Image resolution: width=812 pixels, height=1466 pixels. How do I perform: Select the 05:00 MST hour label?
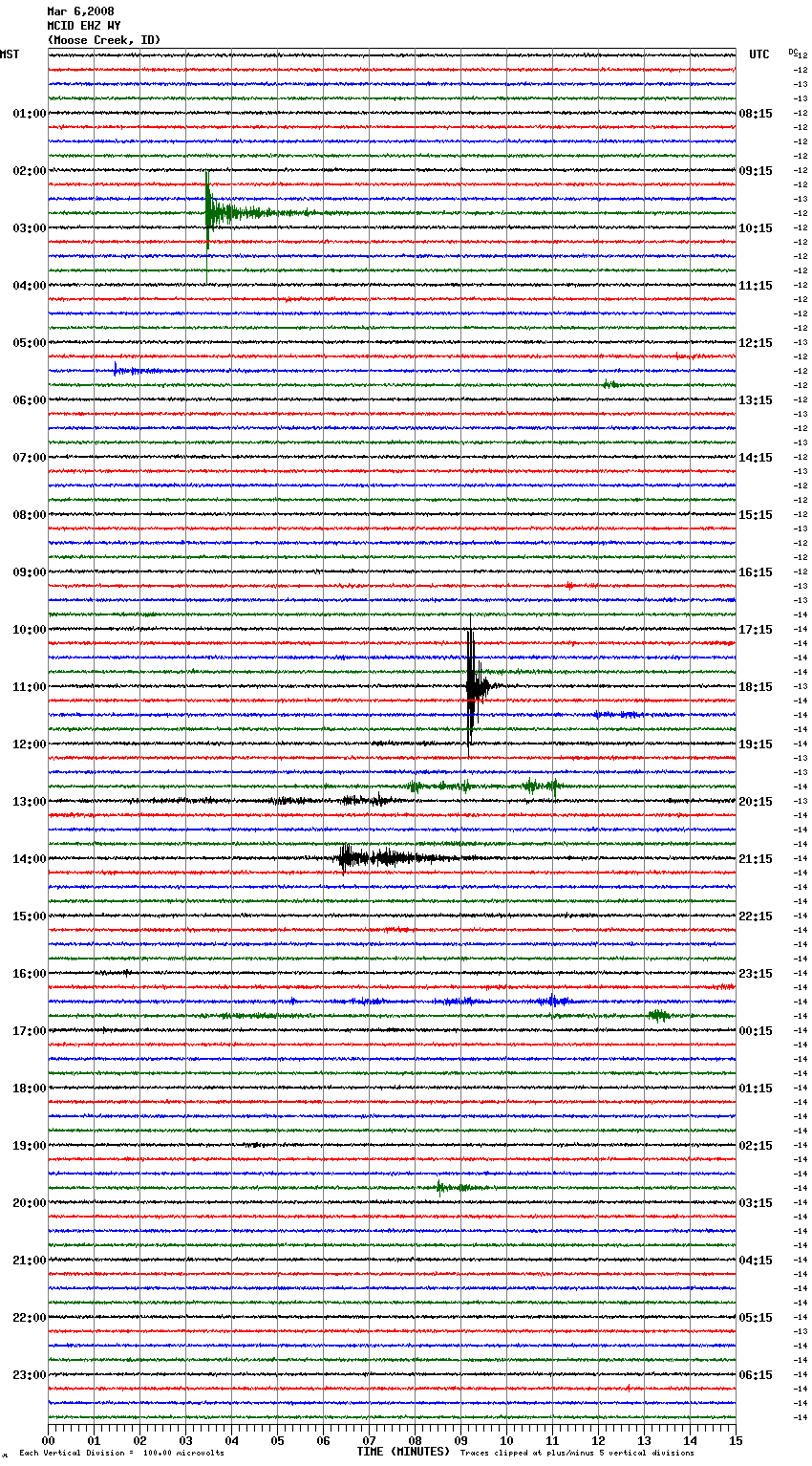[30, 343]
